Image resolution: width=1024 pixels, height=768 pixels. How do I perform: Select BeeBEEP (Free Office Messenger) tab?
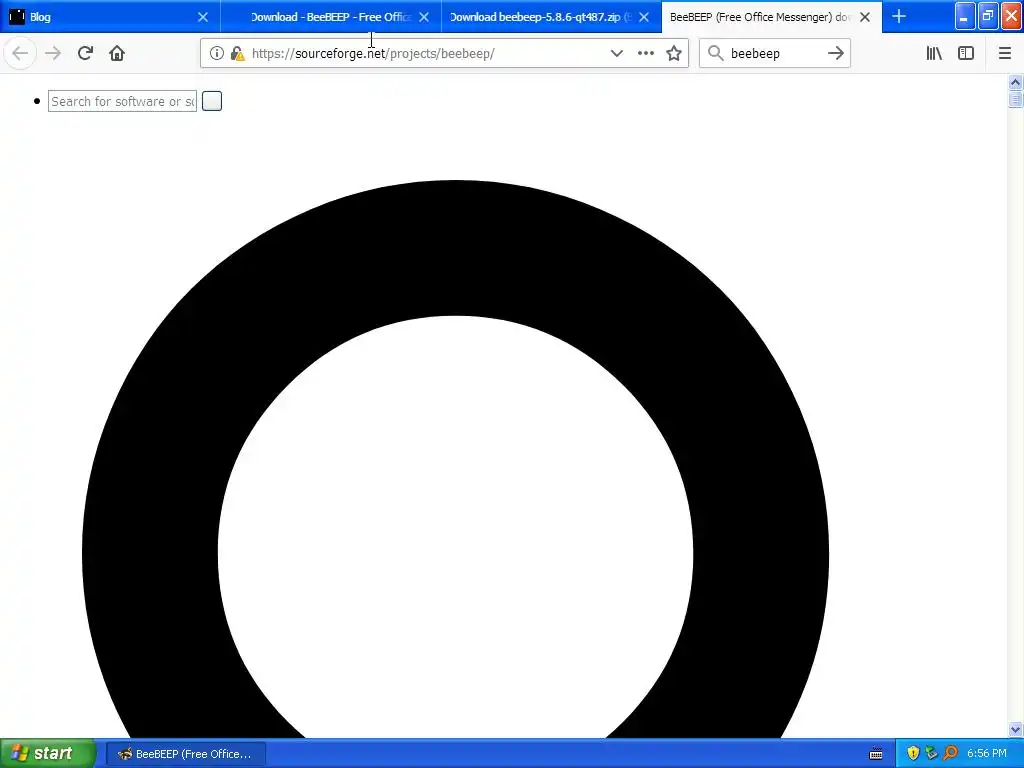[x=771, y=16]
